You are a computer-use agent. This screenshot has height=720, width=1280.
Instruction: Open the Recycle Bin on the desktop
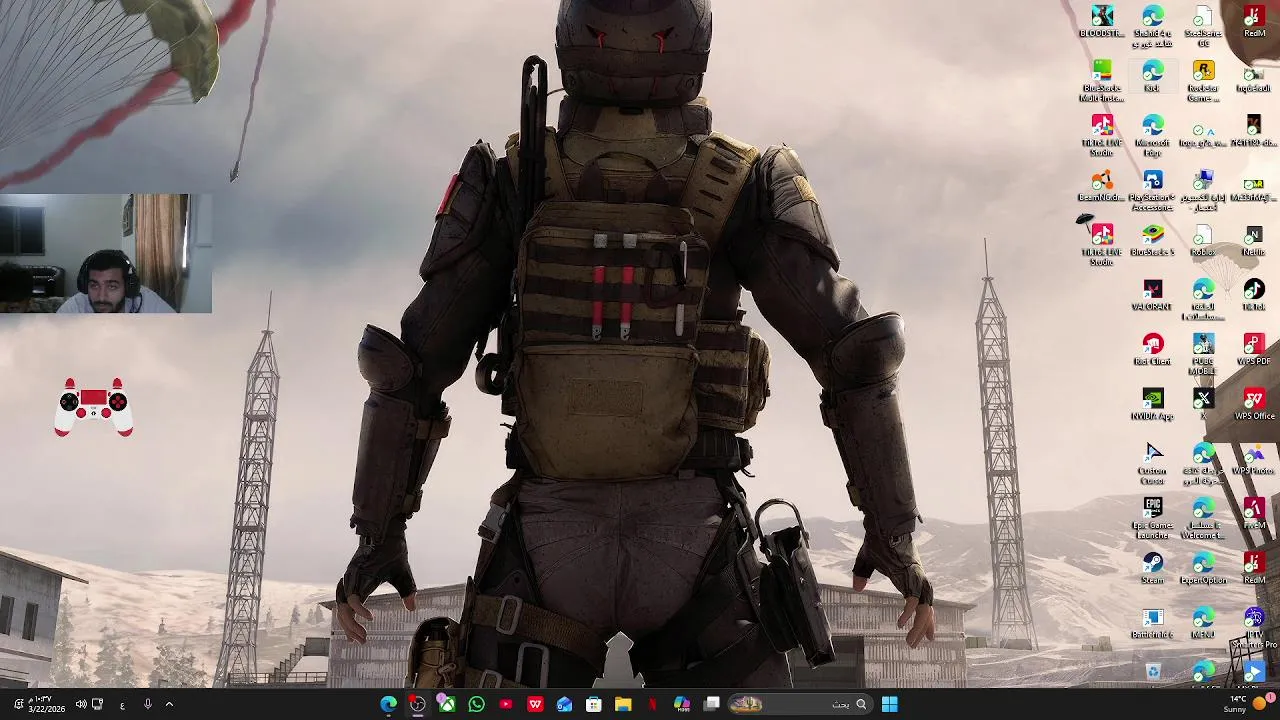1152,672
